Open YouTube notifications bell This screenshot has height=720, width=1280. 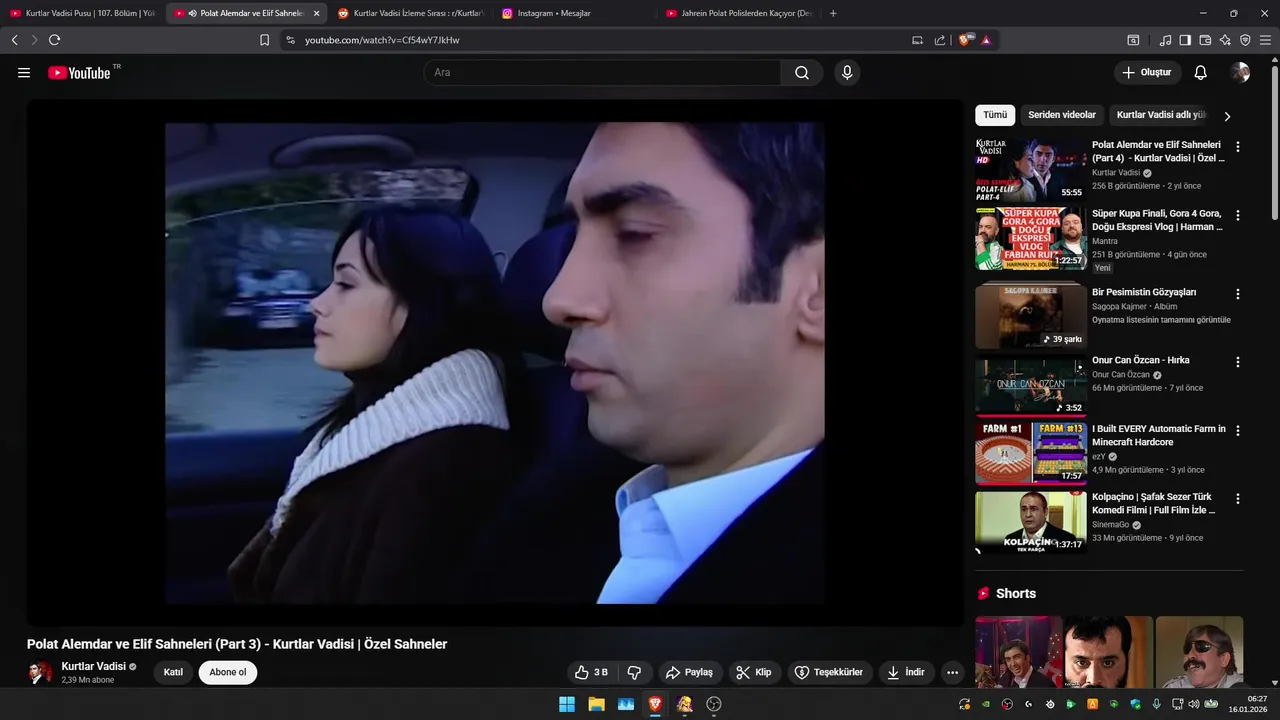coord(1201,72)
